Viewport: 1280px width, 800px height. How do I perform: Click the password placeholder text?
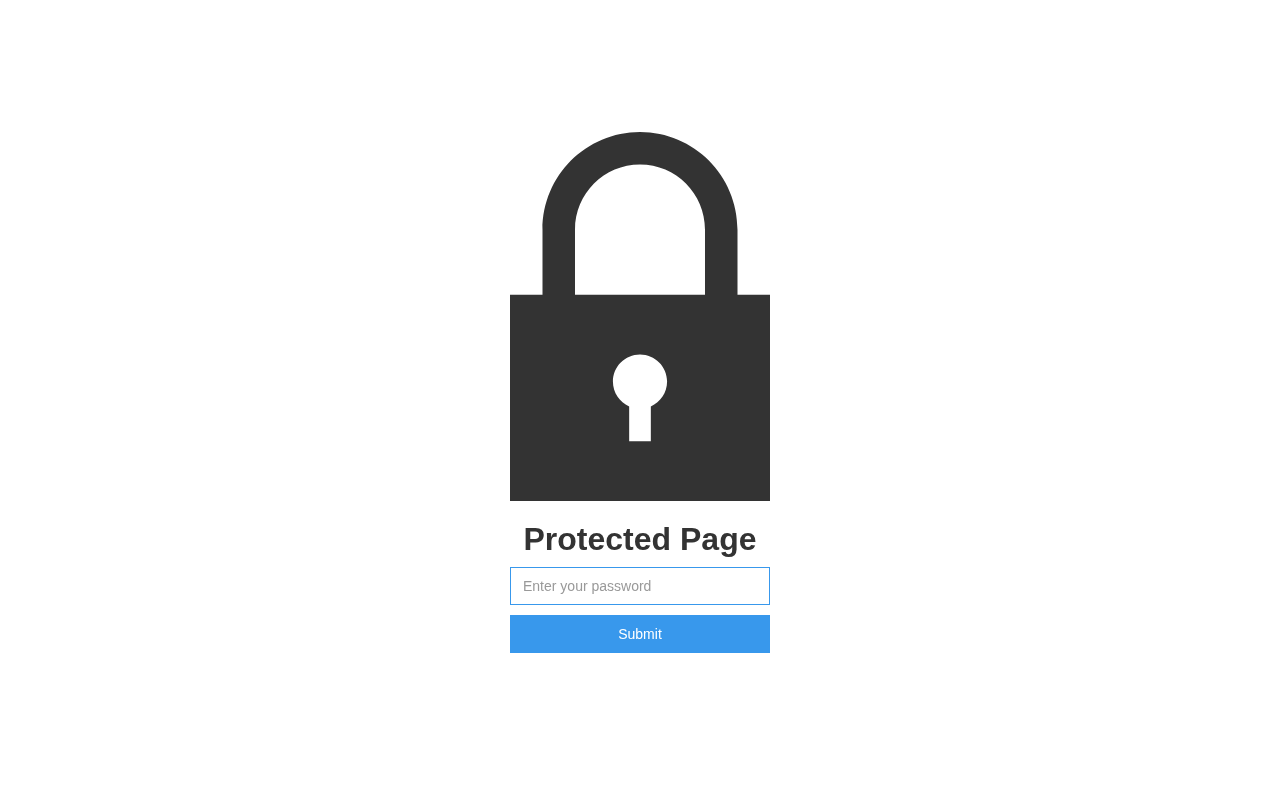(x=587, y=586)
